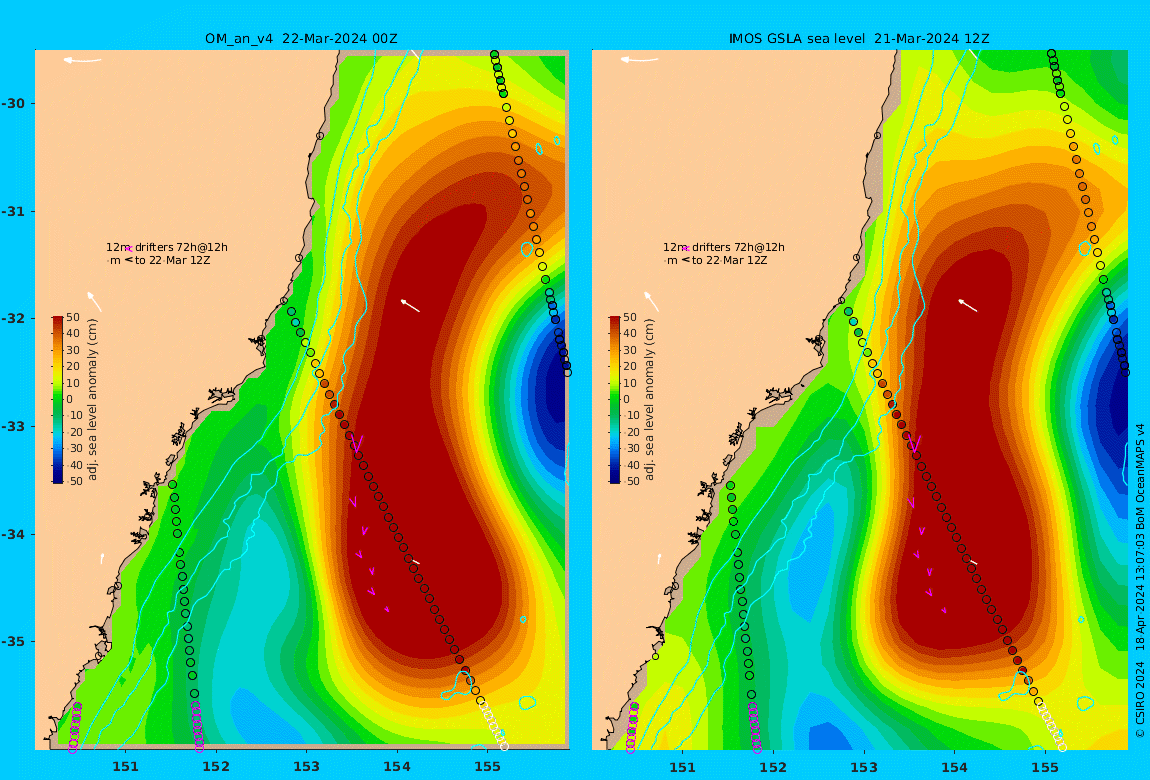Click the -34 latitude label
Image resolution: width=1150 pixels, height=780 pixels.
12,534
